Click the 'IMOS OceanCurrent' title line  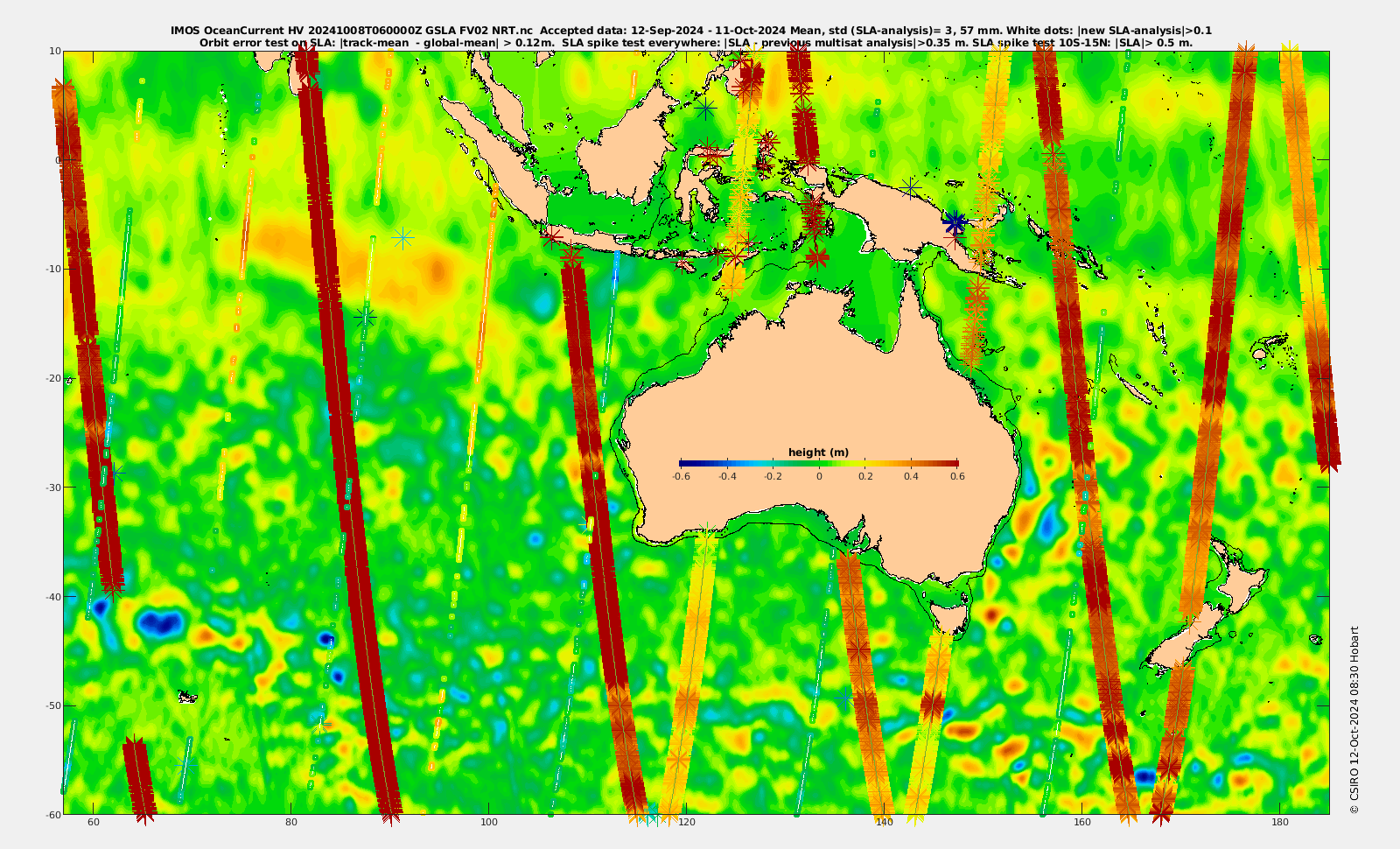(x=691, y=31)
